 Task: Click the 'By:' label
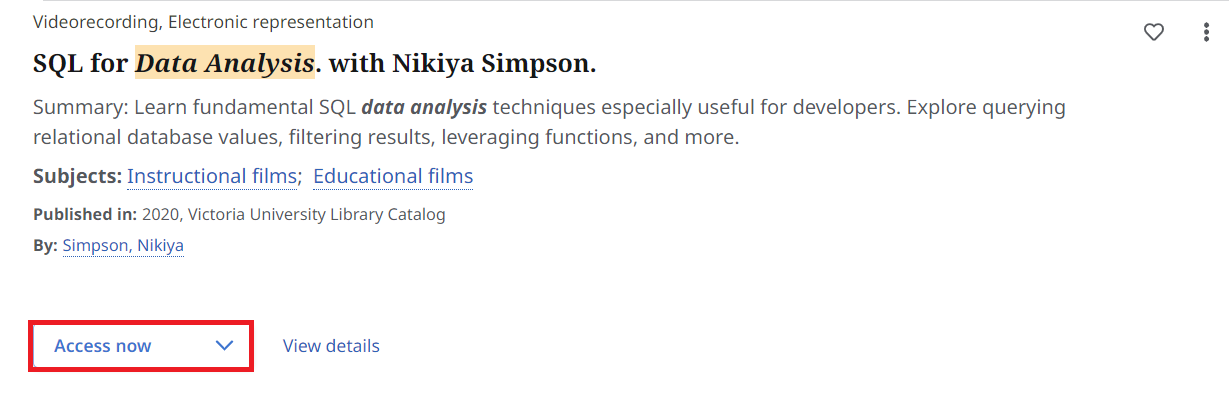45,245
